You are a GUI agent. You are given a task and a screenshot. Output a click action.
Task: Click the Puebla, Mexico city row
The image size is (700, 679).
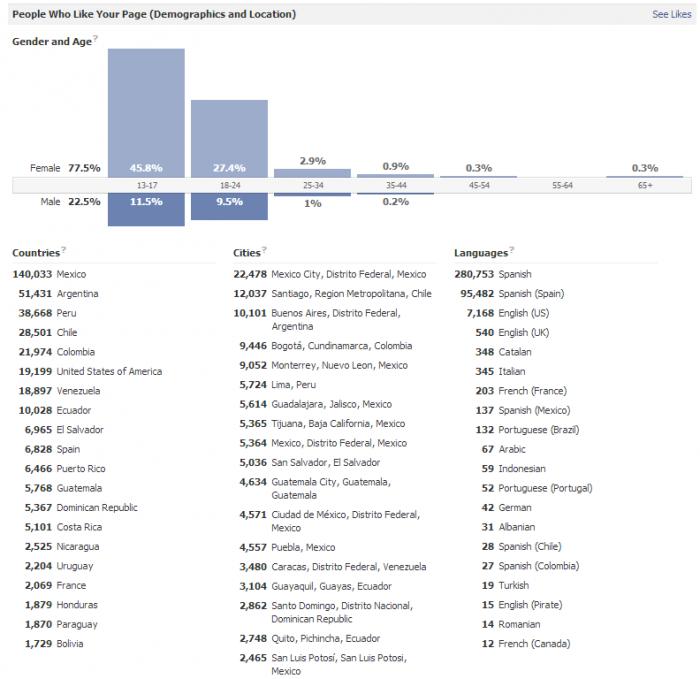(288, 547)
